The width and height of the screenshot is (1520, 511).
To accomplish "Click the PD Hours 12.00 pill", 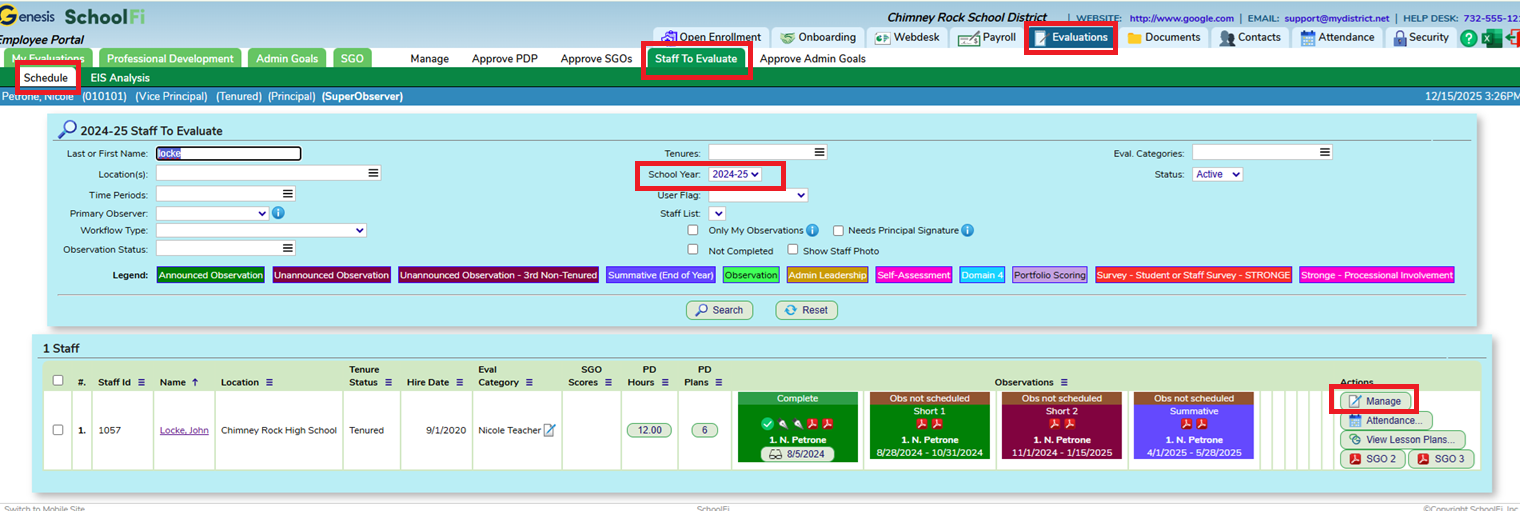I will coord(649,430).
